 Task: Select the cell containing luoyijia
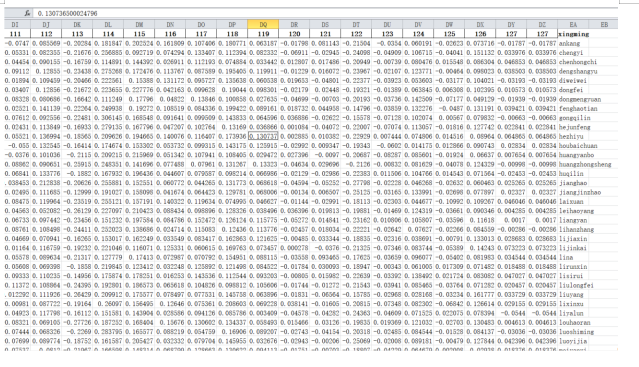coord(573,341)
